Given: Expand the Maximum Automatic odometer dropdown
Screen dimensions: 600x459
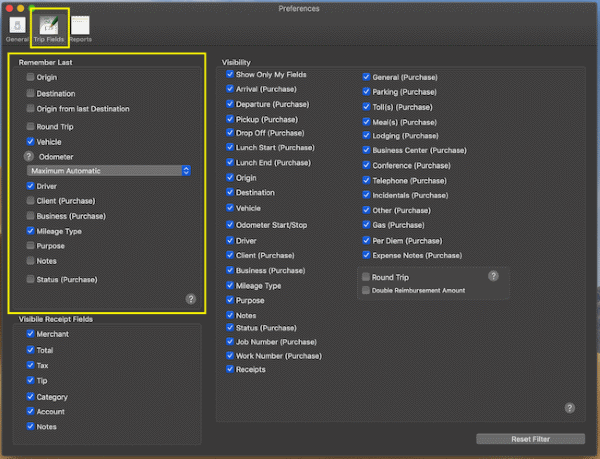Looking at the screenshot, I should (x=109, y=171).
